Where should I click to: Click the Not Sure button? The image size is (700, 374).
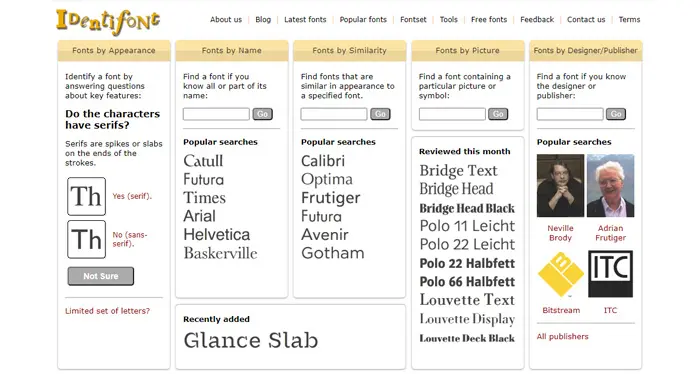tap(101, 276)
